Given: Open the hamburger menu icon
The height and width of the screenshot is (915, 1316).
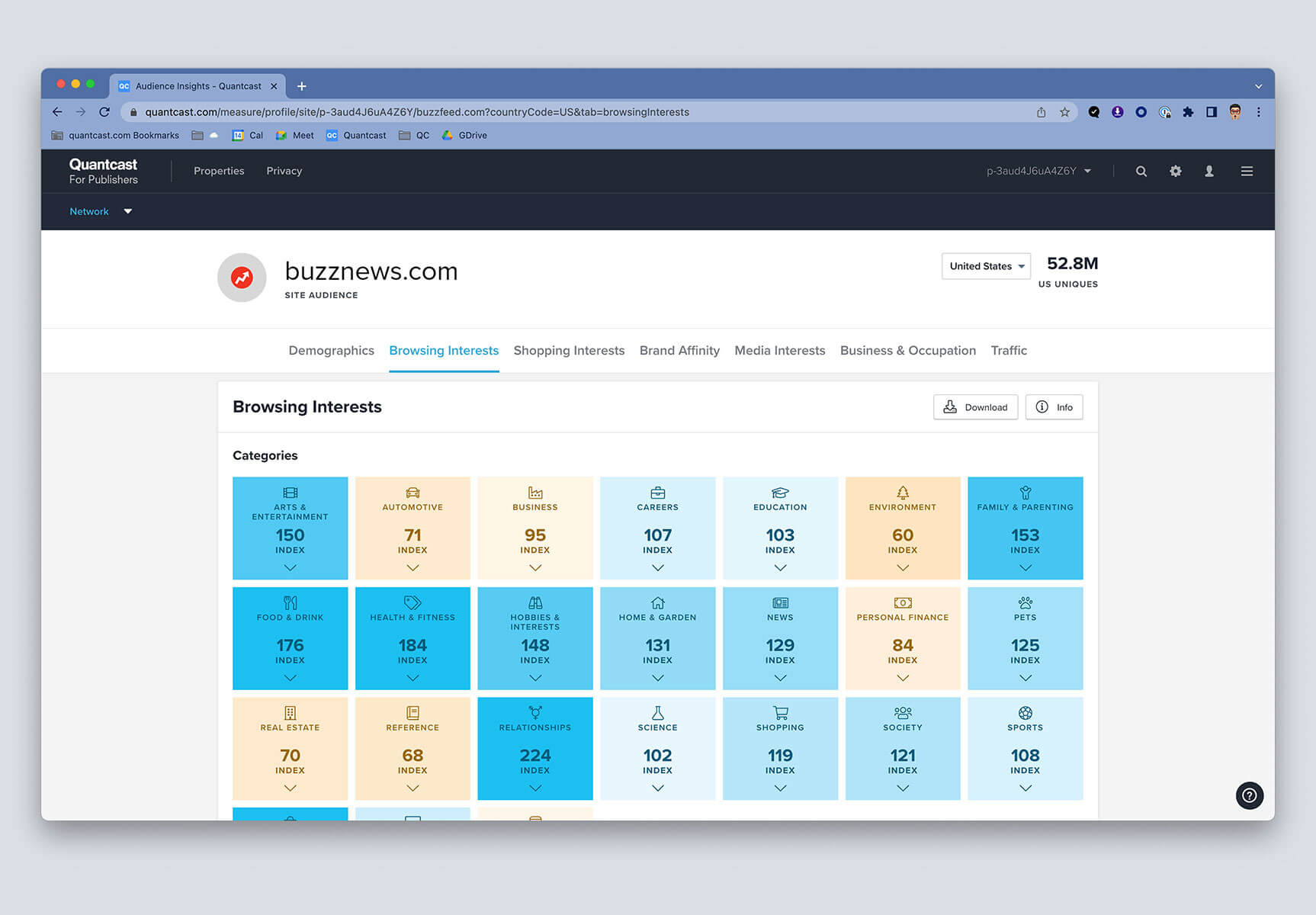Looking at the screenshot, I should tap(1247, 172).
